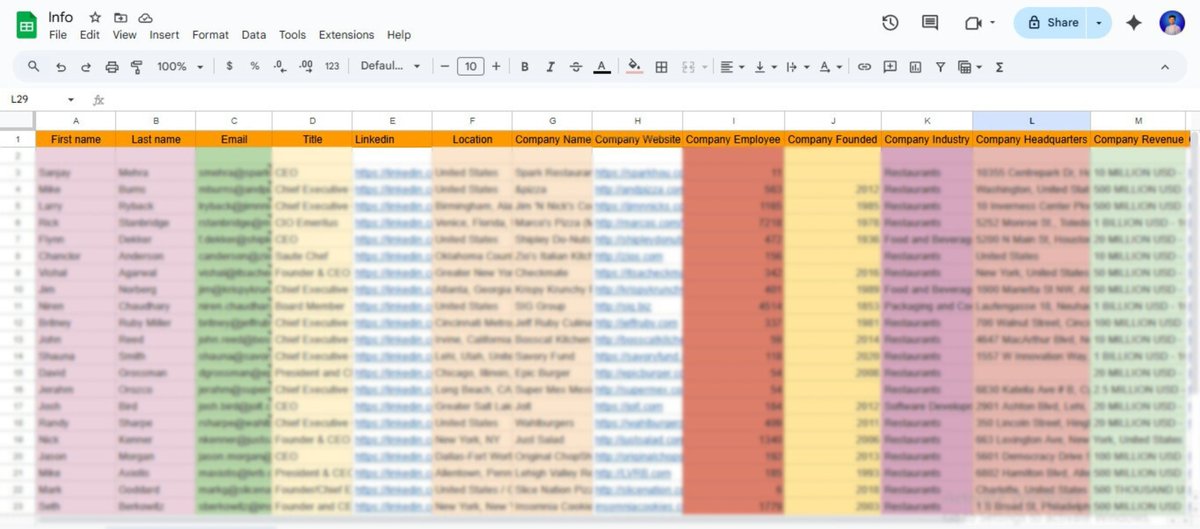Viewport: 1200px width, 529px height.
Task: Check the cloud save status icon
Action: coord(146,18)
